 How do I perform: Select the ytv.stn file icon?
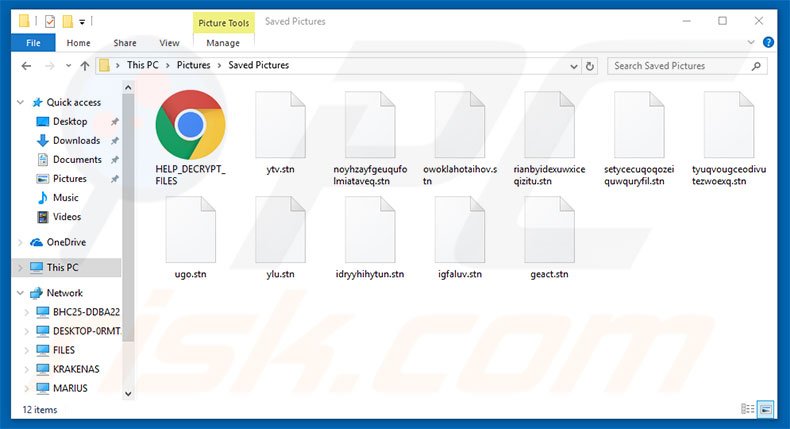(280, 124)
